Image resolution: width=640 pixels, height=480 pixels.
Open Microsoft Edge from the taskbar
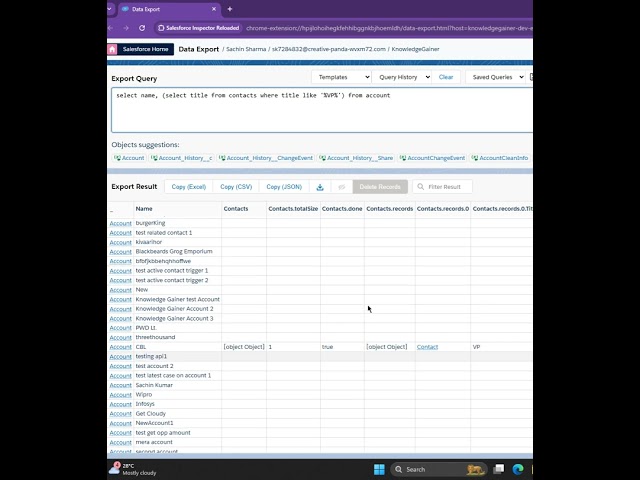518,469
